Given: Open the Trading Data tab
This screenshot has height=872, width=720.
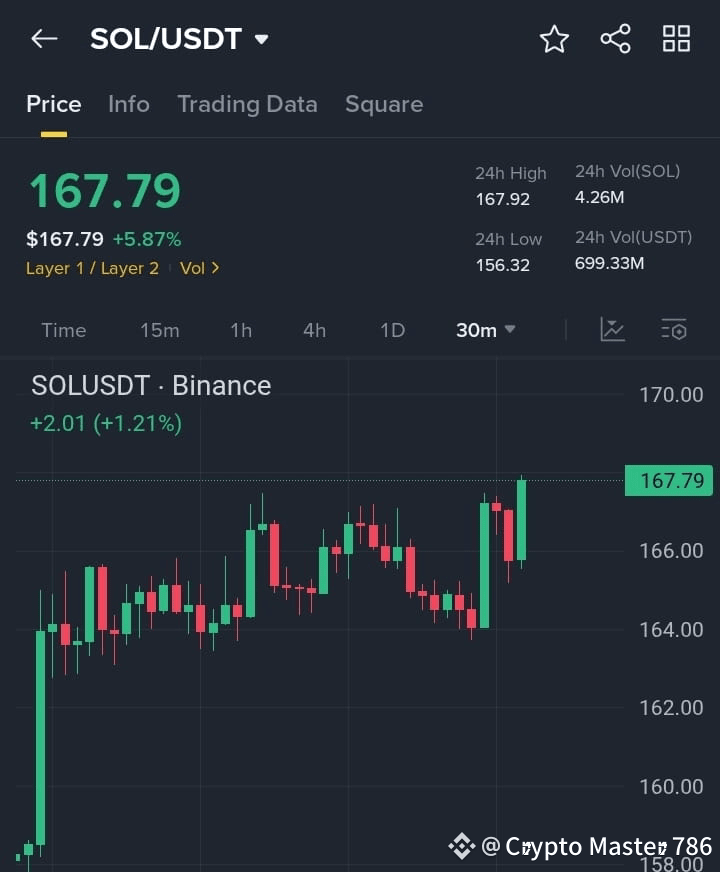Looking at the screenshot, I should click(247, 104).
